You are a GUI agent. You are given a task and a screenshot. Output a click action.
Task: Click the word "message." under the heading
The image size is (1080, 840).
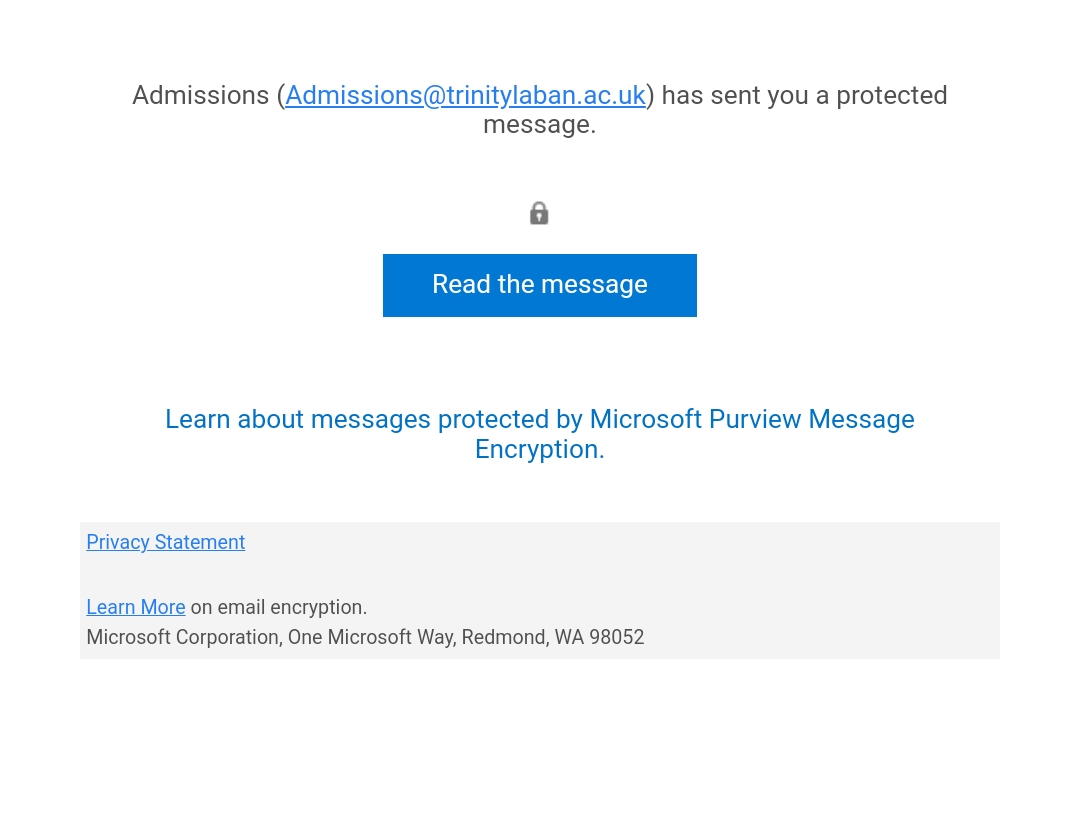coord(539,125)
